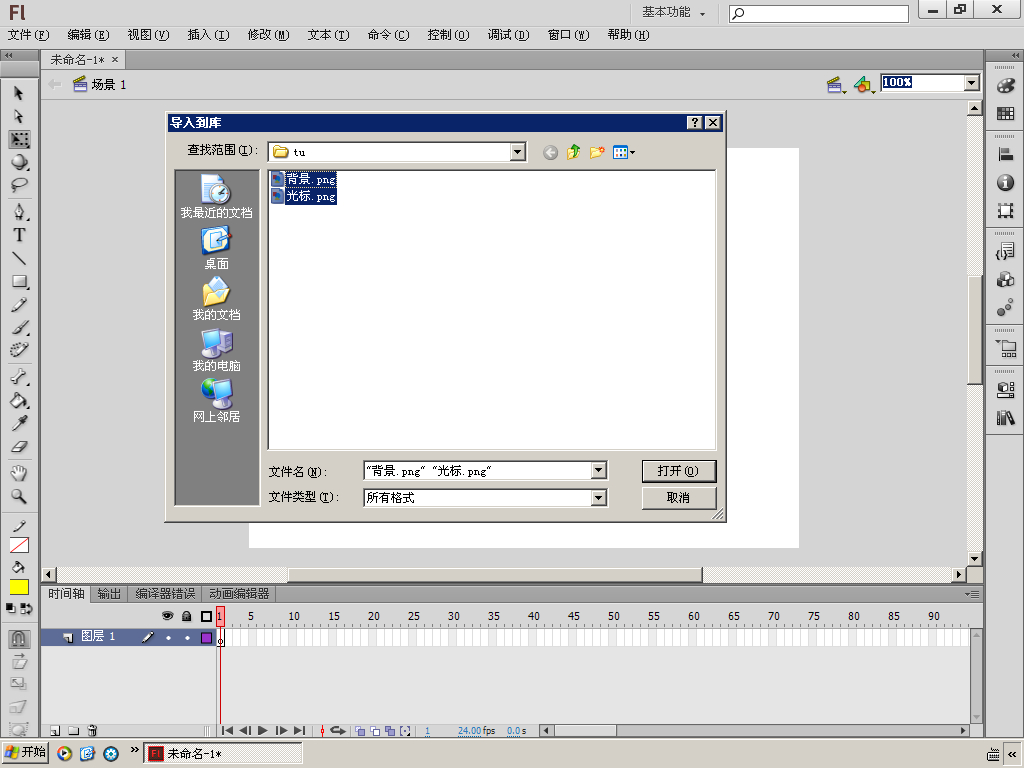Open the 修改 menu
1024x768 pixels.
tap(268, 35)
